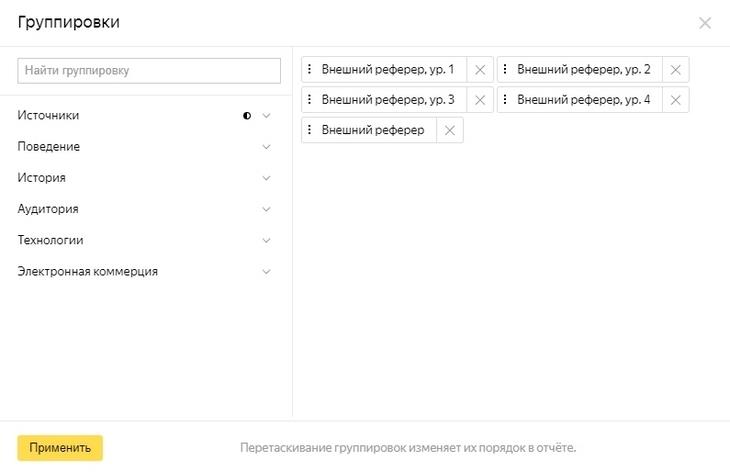Click drag handle of 'Внешний реферер, ур. 2'

[x=506, y=70]
